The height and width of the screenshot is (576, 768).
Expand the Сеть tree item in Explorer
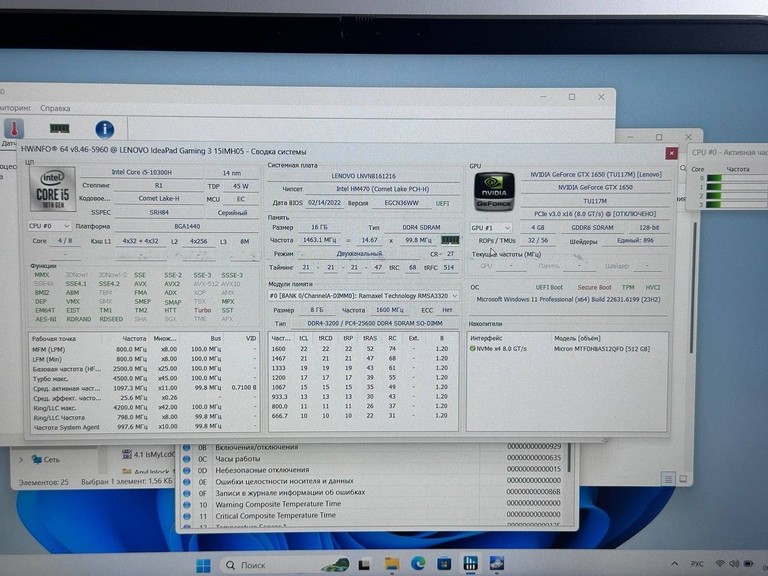pos(21,460)
